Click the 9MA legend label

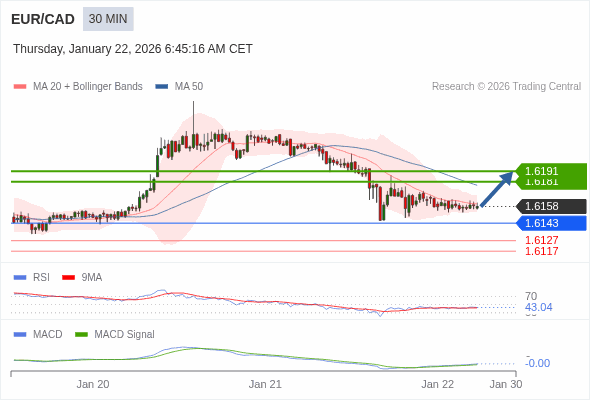pyautogui.click(x=92, y=278)
